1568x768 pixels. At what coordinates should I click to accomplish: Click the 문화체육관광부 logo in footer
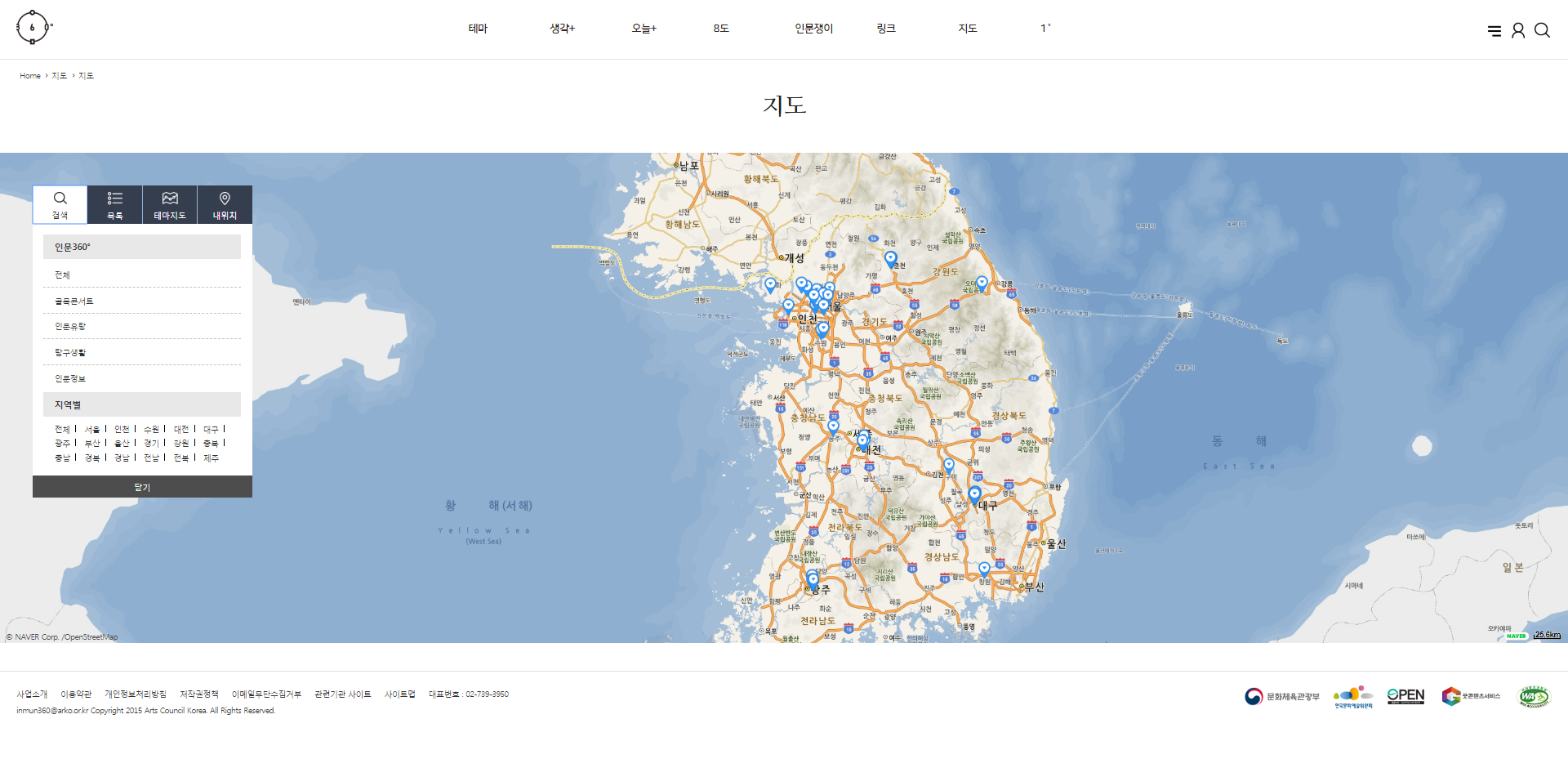[1282, 696]
